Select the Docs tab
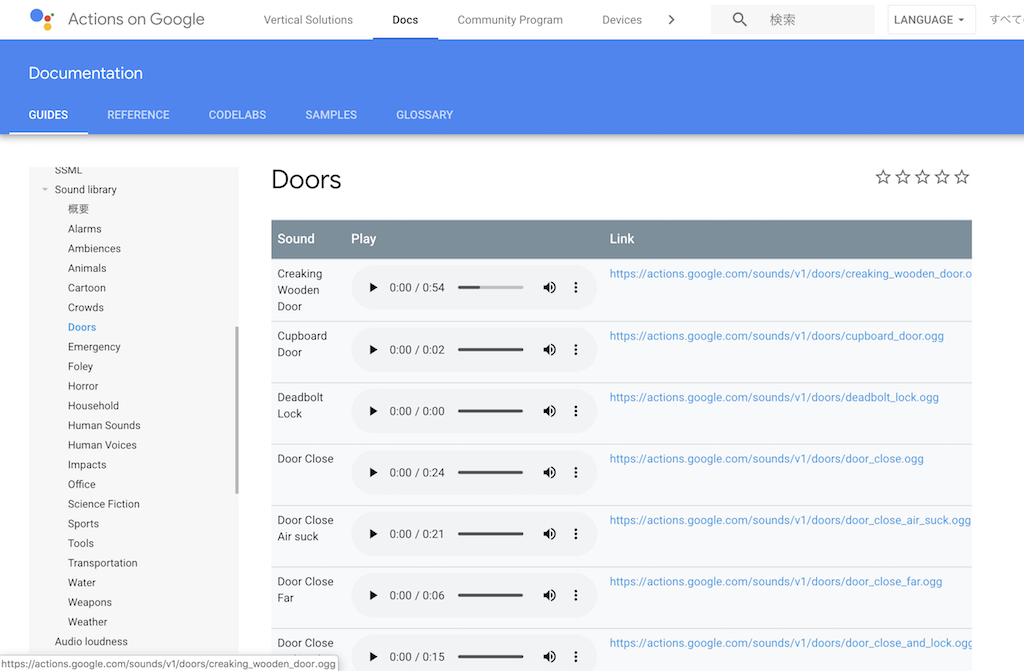The image size is (1024, 671). tap(405, 20)
